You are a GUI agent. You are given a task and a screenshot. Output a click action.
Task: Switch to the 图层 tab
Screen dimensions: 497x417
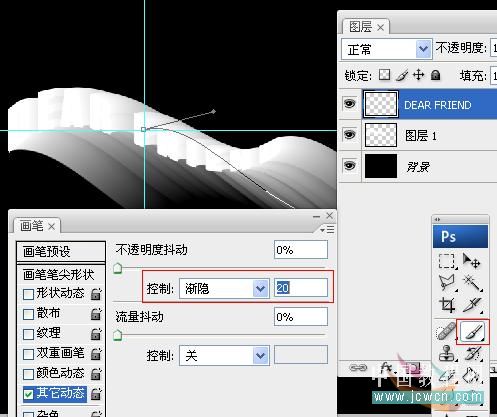(x=361, y=27)
